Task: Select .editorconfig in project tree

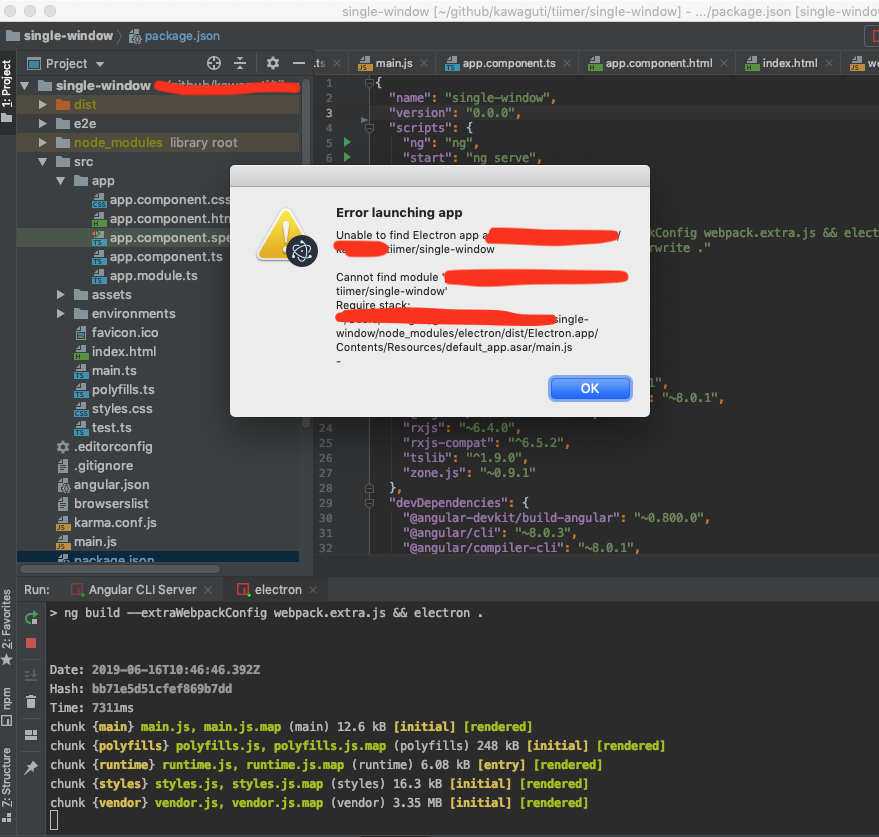Action: click(x=113, y=447)
